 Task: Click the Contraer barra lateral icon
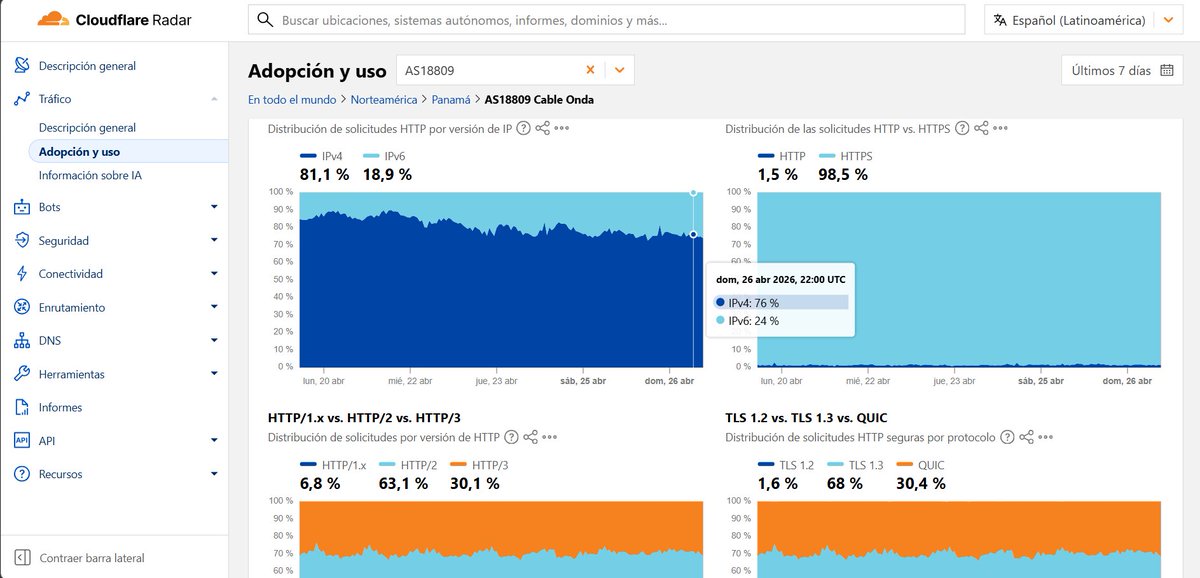pos(22,558)
